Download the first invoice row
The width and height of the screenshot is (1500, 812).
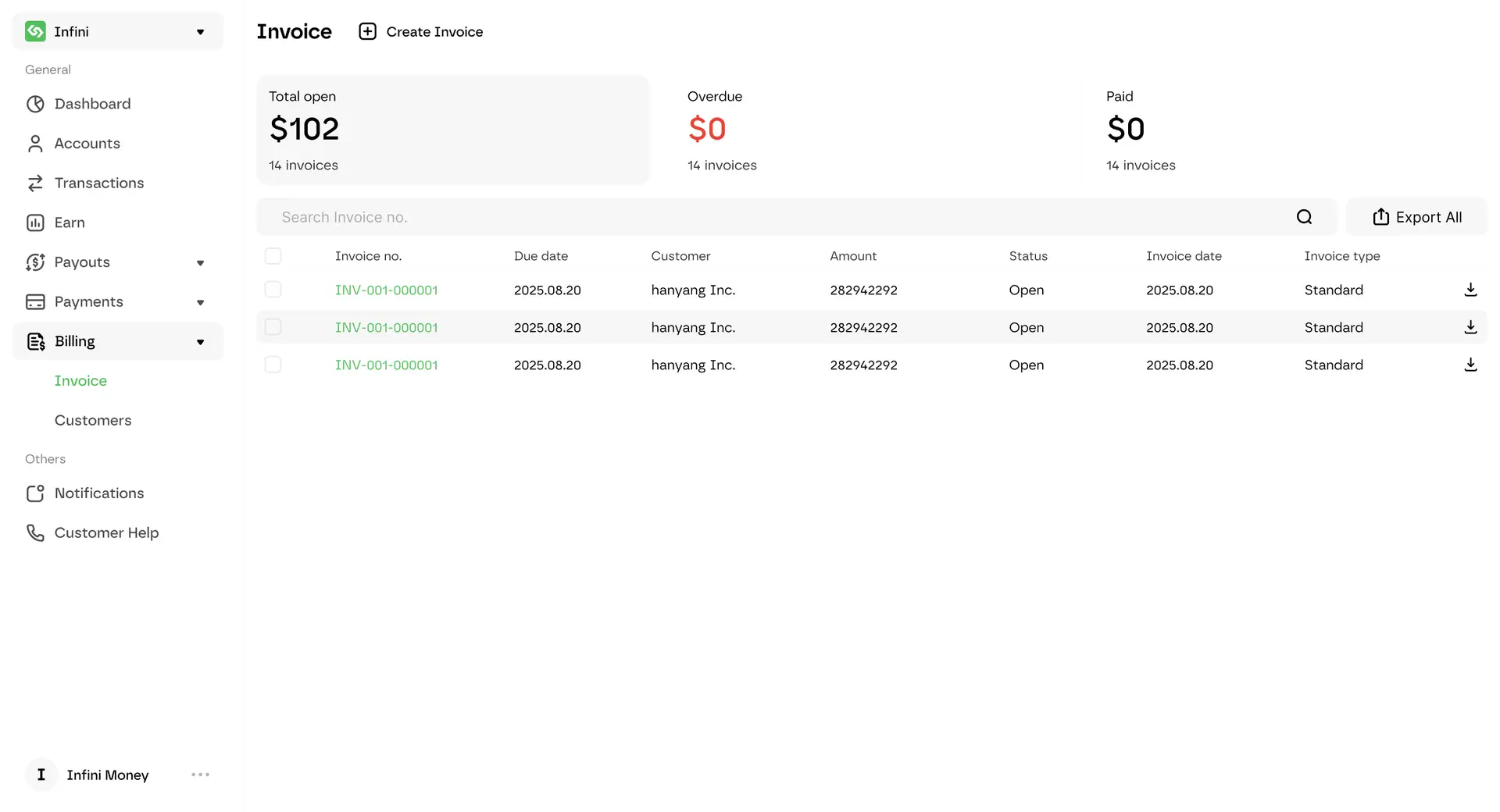coord(1470,290)
